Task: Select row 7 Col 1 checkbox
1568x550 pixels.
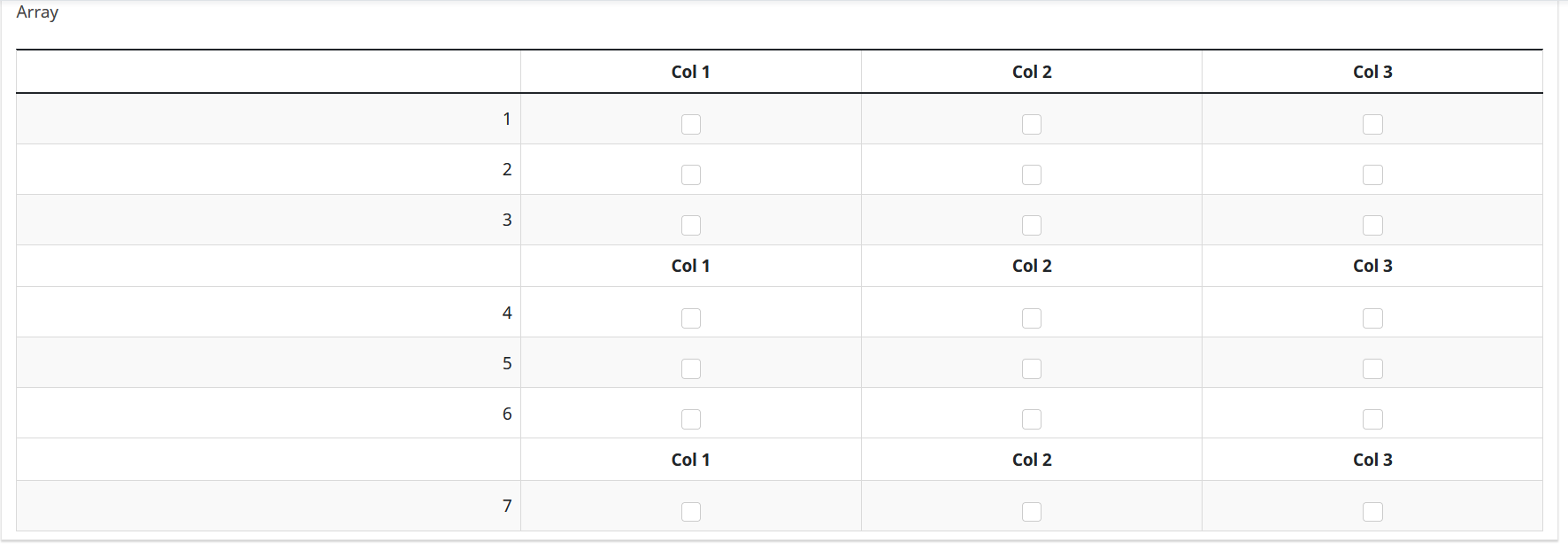Action: pyautogui.click(x=691, y=512)
